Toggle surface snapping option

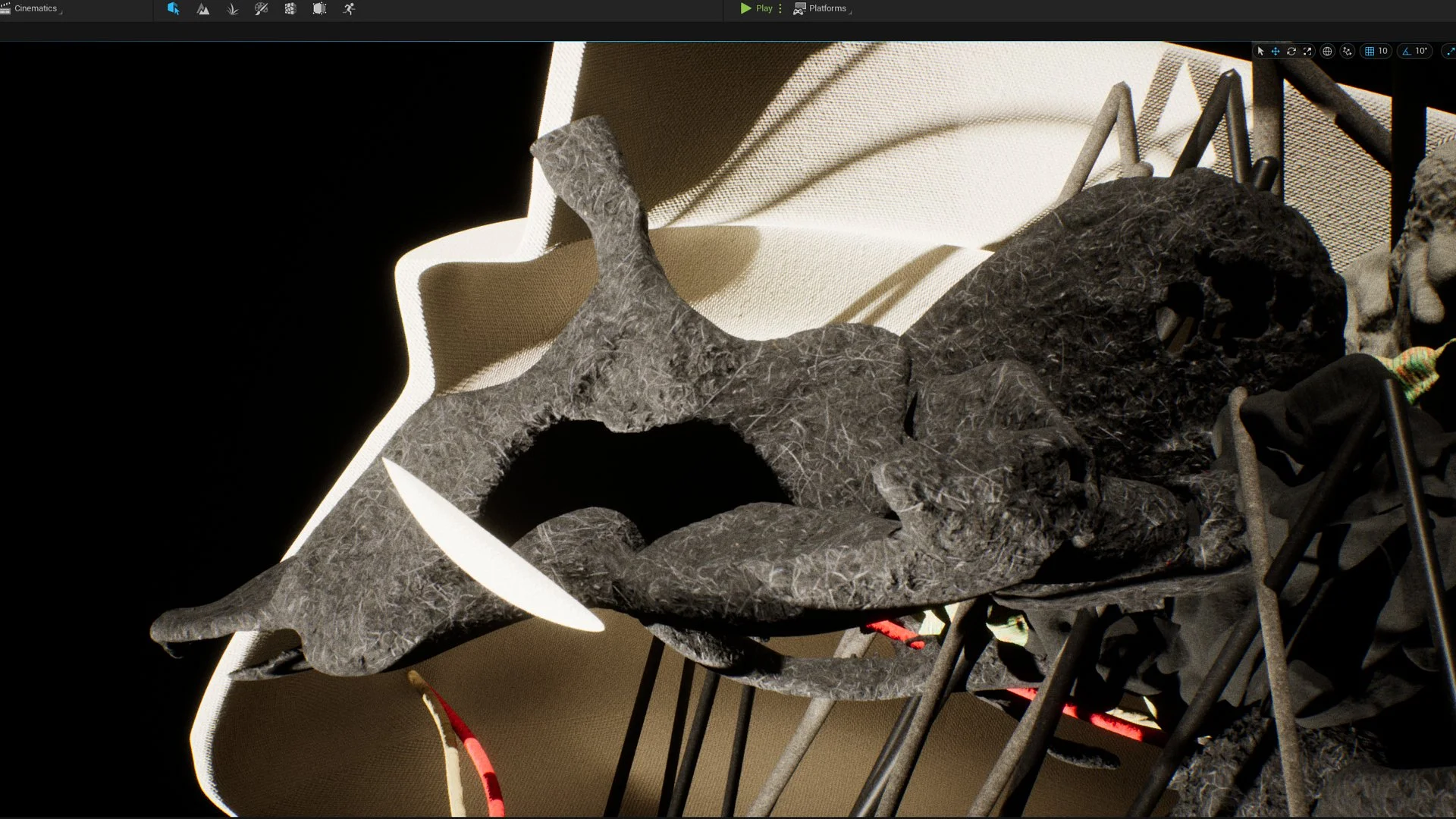(x=1348, y=52)
